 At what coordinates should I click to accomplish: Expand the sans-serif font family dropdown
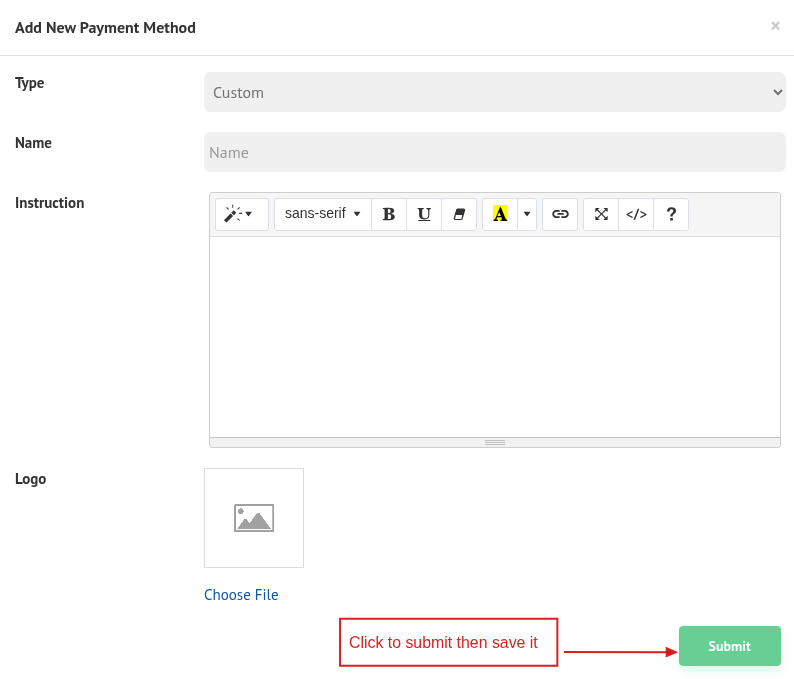click(322, 214)
